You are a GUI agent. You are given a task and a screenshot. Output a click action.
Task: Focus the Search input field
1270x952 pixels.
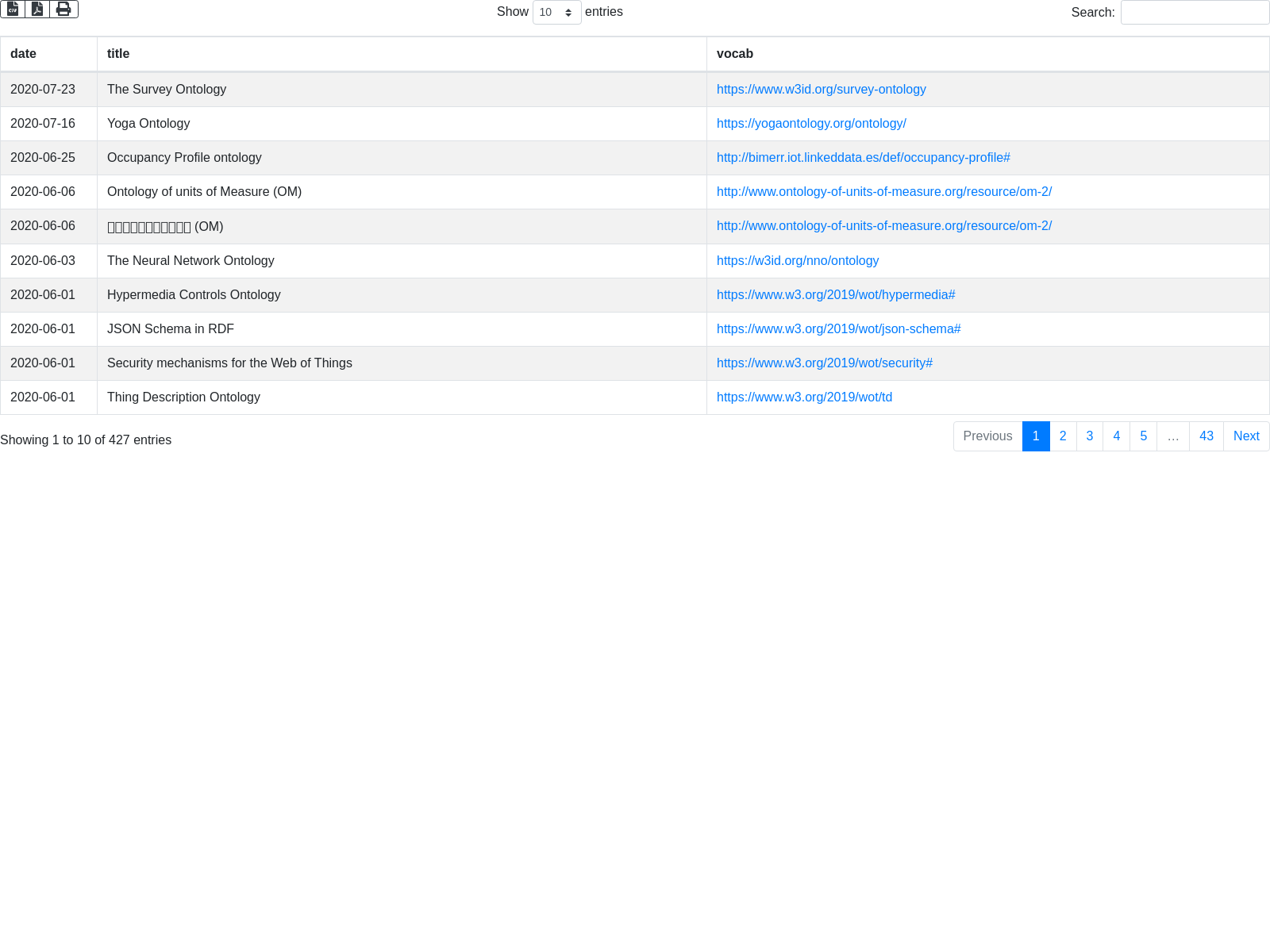click(x=1194, y=12)
